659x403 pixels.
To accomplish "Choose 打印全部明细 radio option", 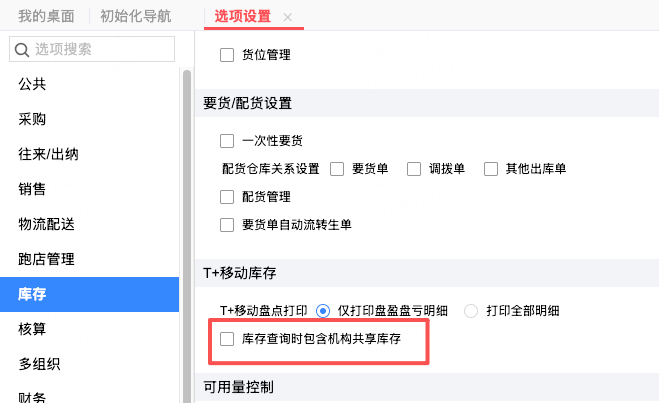I will (472, 311).
